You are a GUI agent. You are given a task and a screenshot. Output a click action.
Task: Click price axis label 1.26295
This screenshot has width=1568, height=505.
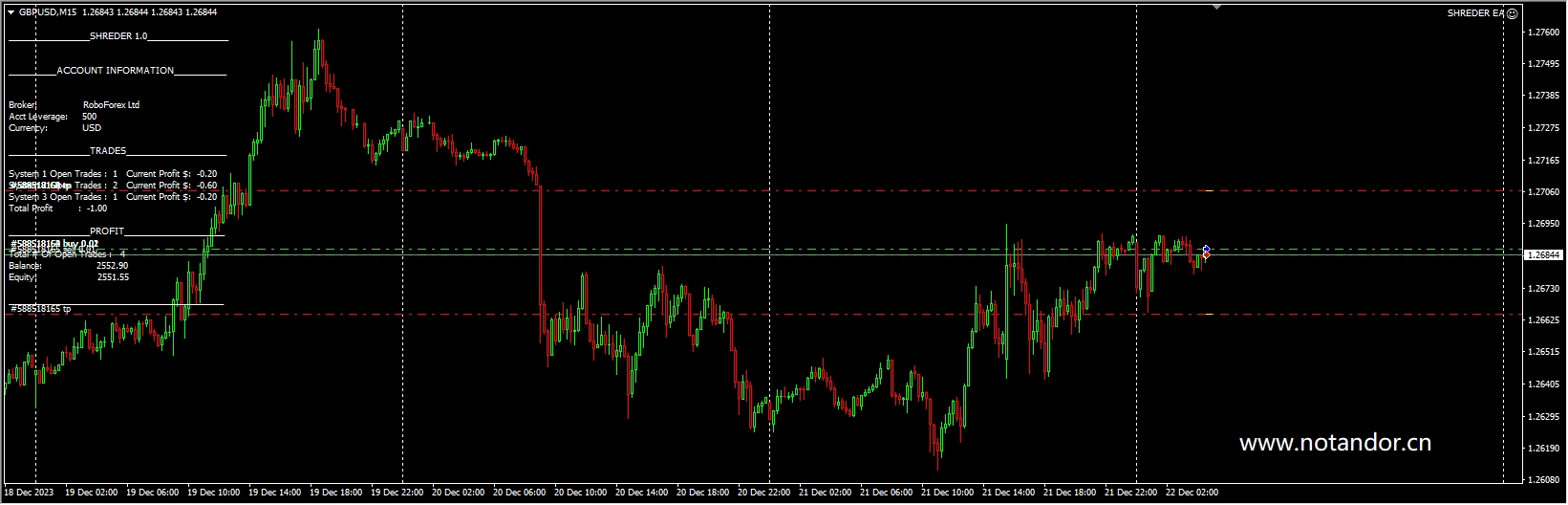click(1544, 416)
